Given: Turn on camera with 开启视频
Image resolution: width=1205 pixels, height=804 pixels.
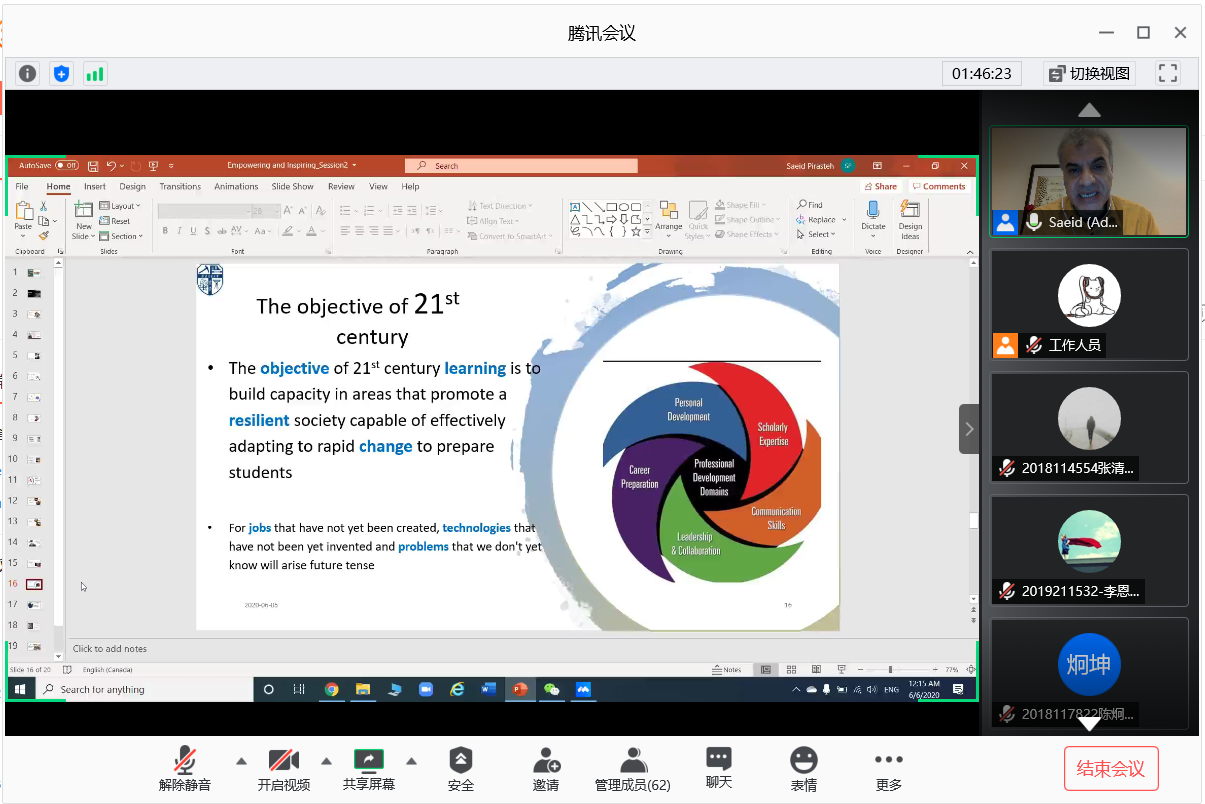Looking at the screenshot, I should coord(283,768).
